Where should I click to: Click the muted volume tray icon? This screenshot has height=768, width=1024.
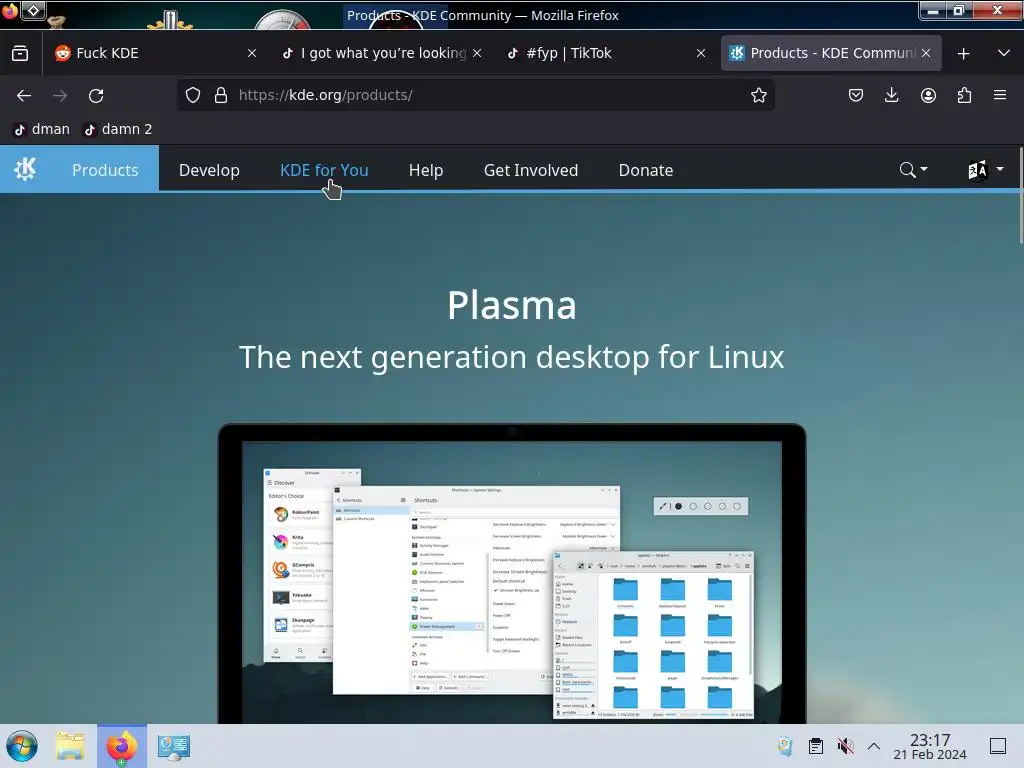click(x=845, y=746)
